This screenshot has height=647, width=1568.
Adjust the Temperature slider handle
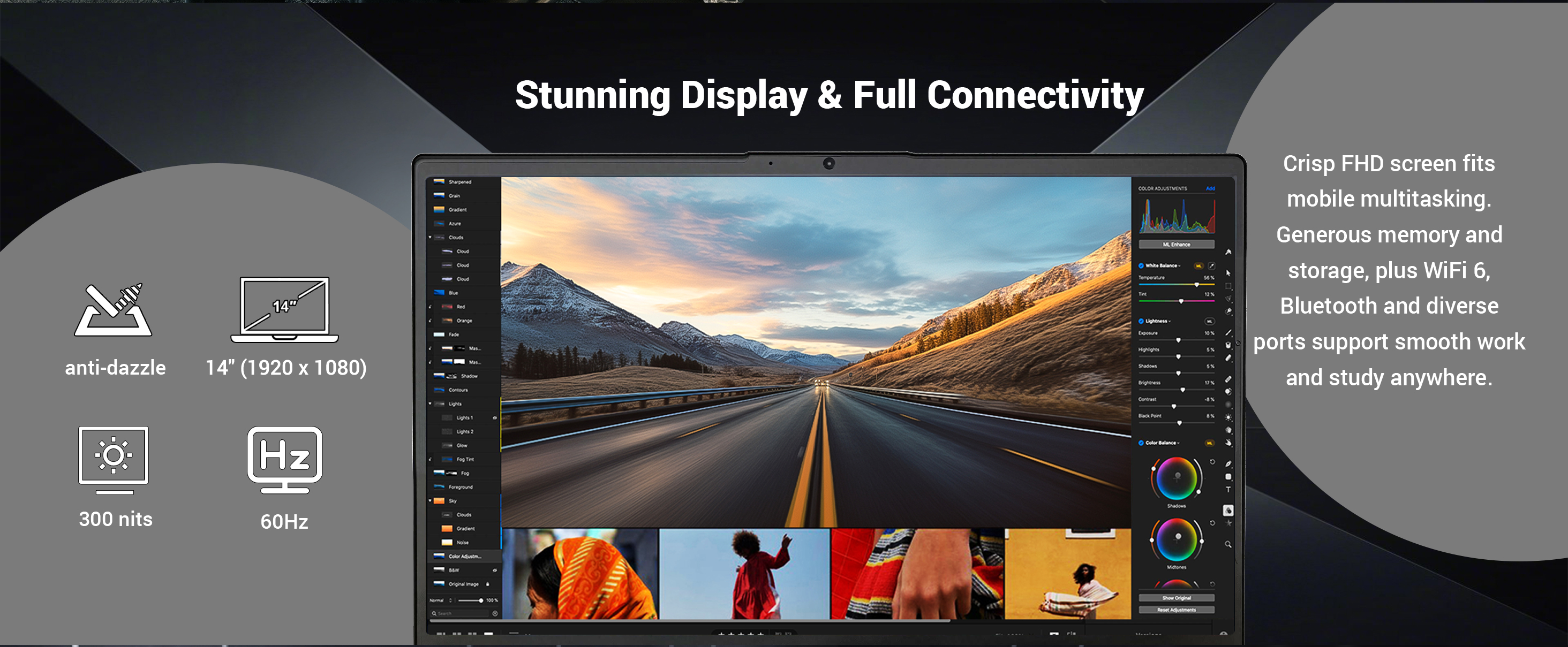(1196, 285)
